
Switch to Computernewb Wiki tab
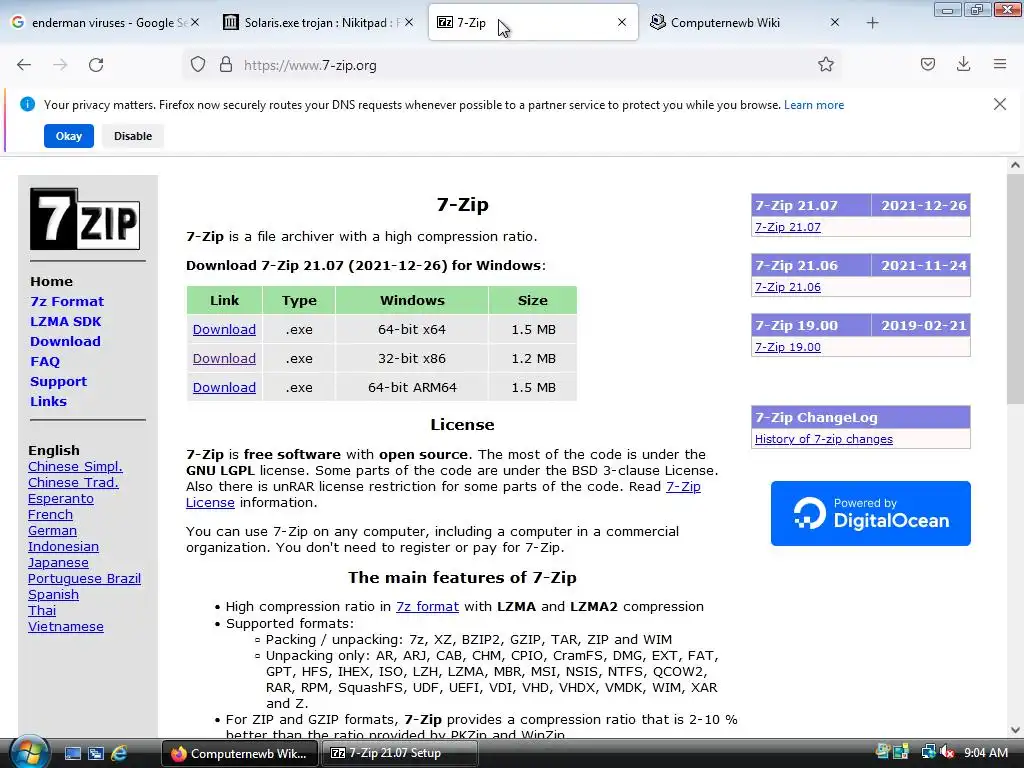(x=744, y=22)
